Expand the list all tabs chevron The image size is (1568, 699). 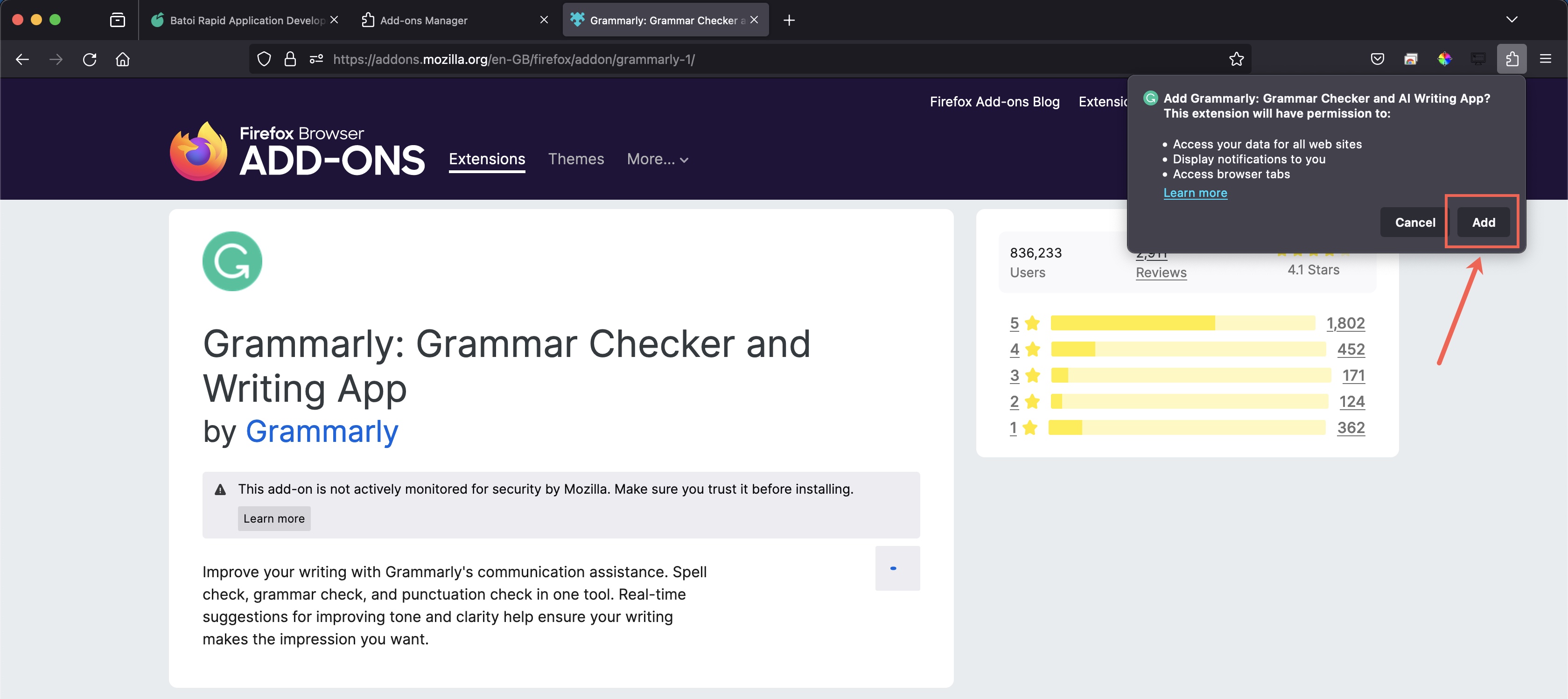point(1512,20)
